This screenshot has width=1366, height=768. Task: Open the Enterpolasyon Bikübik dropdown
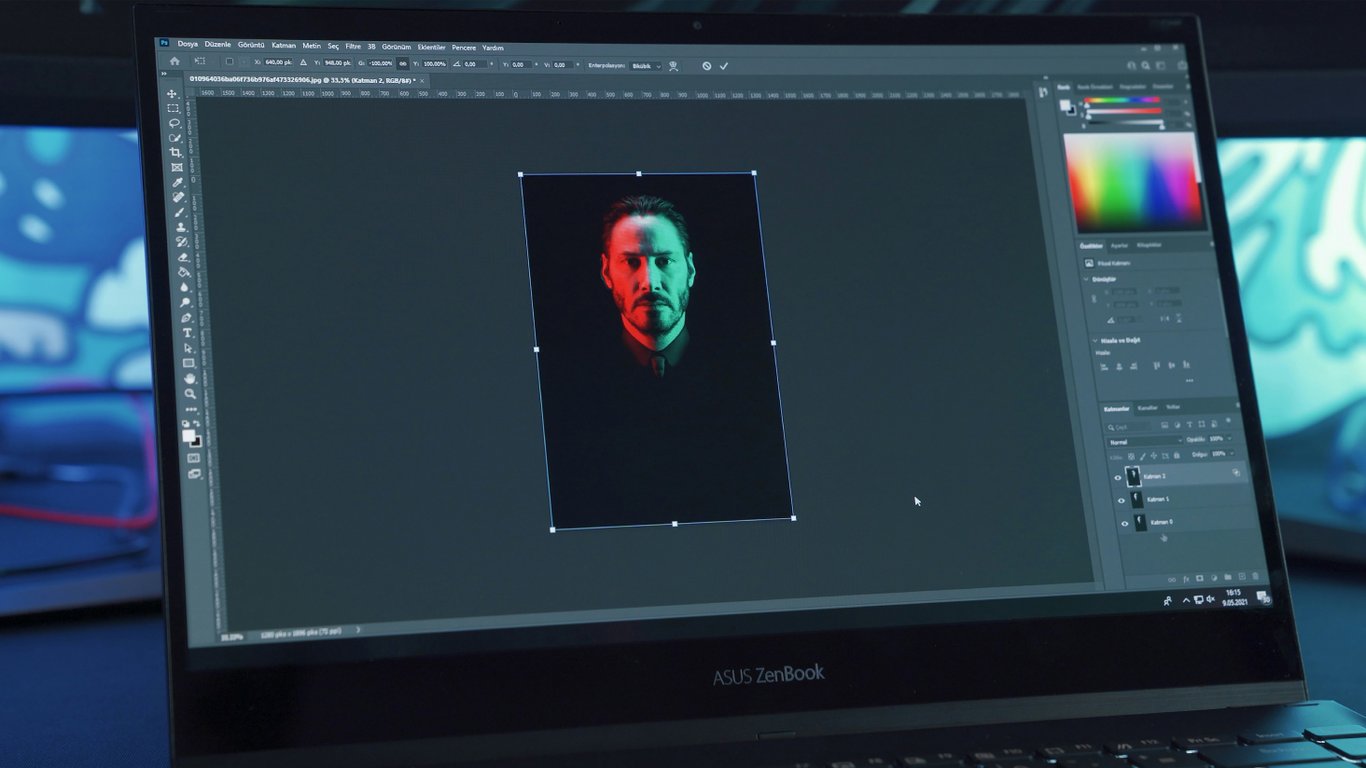tap(645, 66)
